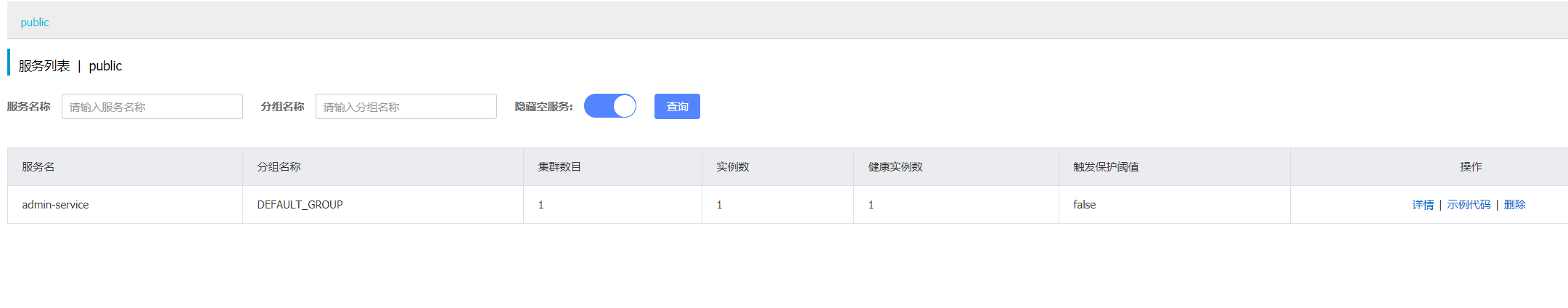Focus the 服务名称 input field
The width and height of the screenshot is (1568, 308).
click(x=152, y=107)
